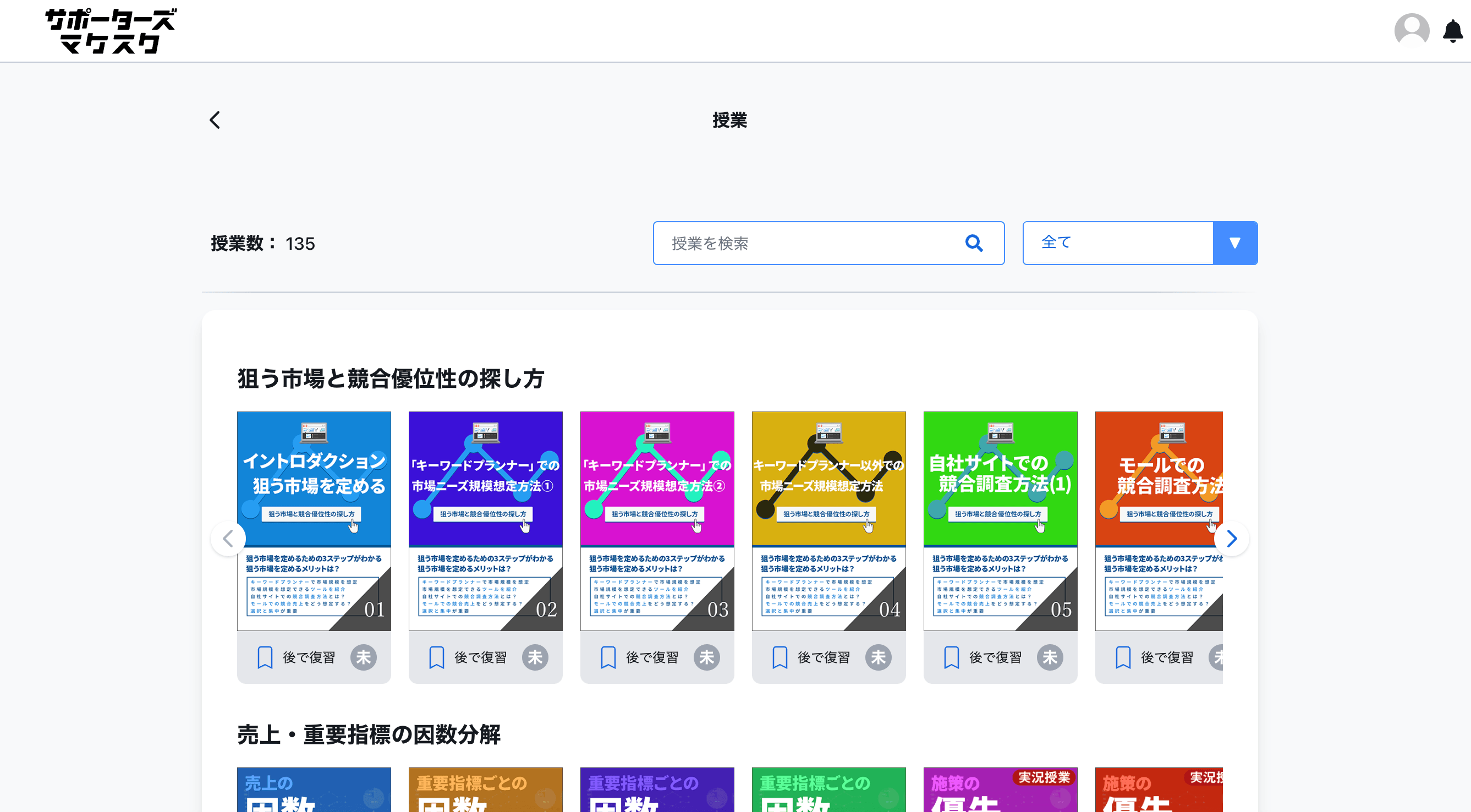Bookmark lesson 01 for later review
The height and width of the screenshot is (812, 1471).
[x=265, y=657]
